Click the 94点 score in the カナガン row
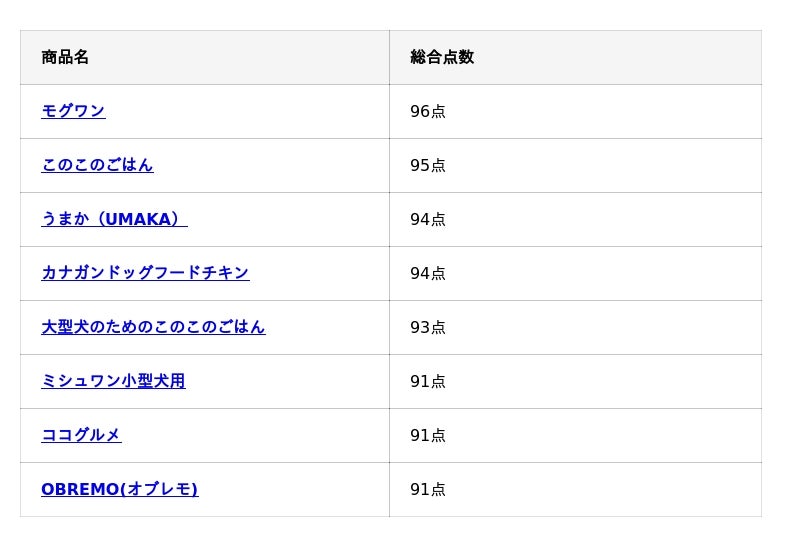800x547 pixels. click(428, 273)
